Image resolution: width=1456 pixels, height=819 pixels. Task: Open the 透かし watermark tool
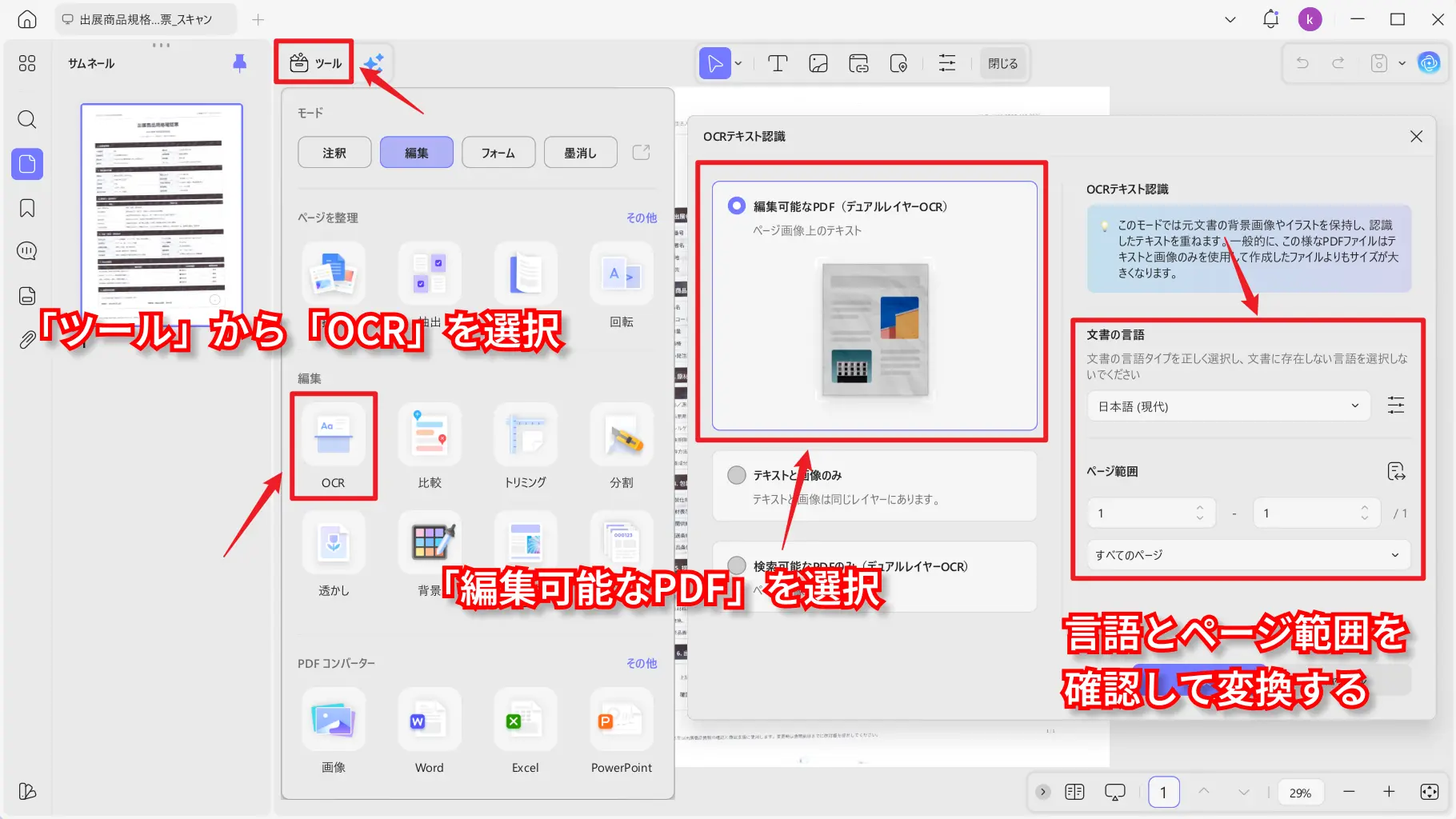(x=334, y=553)
